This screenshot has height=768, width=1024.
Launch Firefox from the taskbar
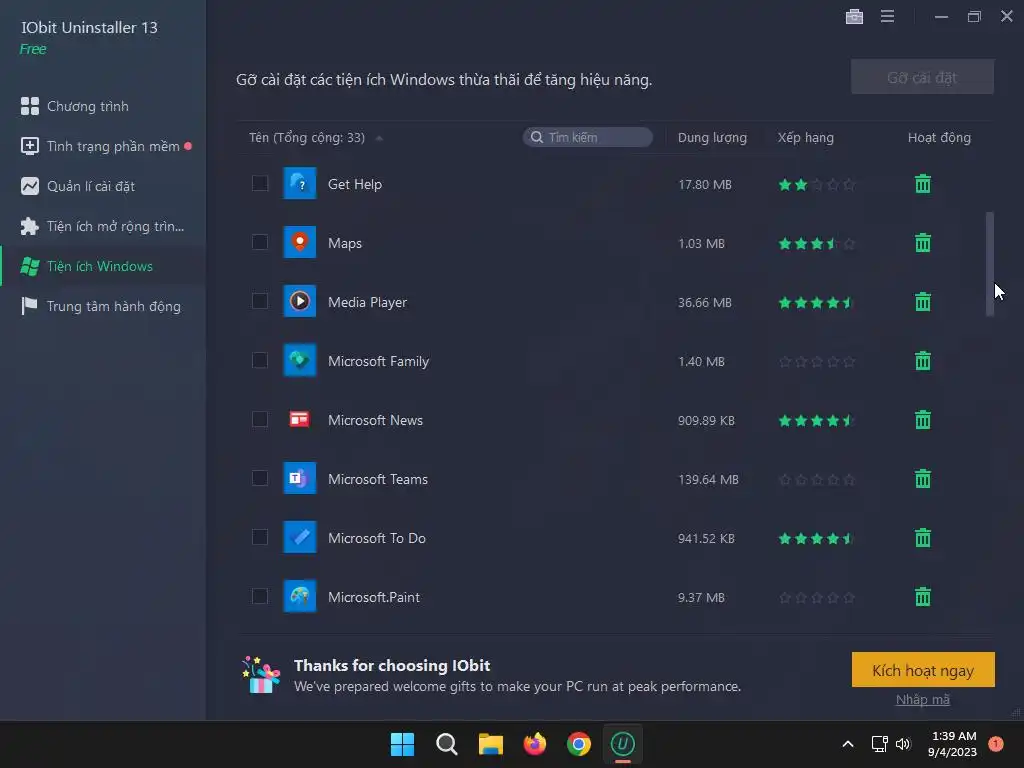(x=535, y=744)
